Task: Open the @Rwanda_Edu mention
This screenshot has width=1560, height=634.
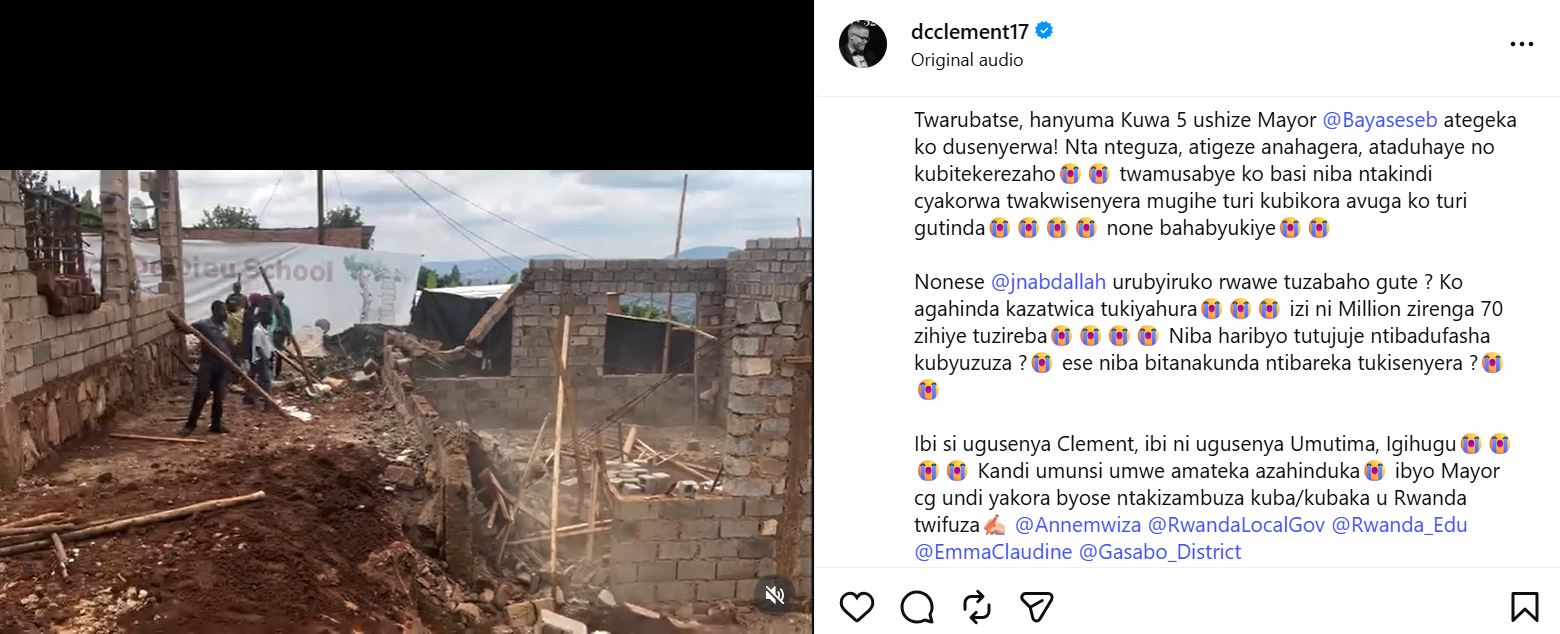Action: point(1399,525)
